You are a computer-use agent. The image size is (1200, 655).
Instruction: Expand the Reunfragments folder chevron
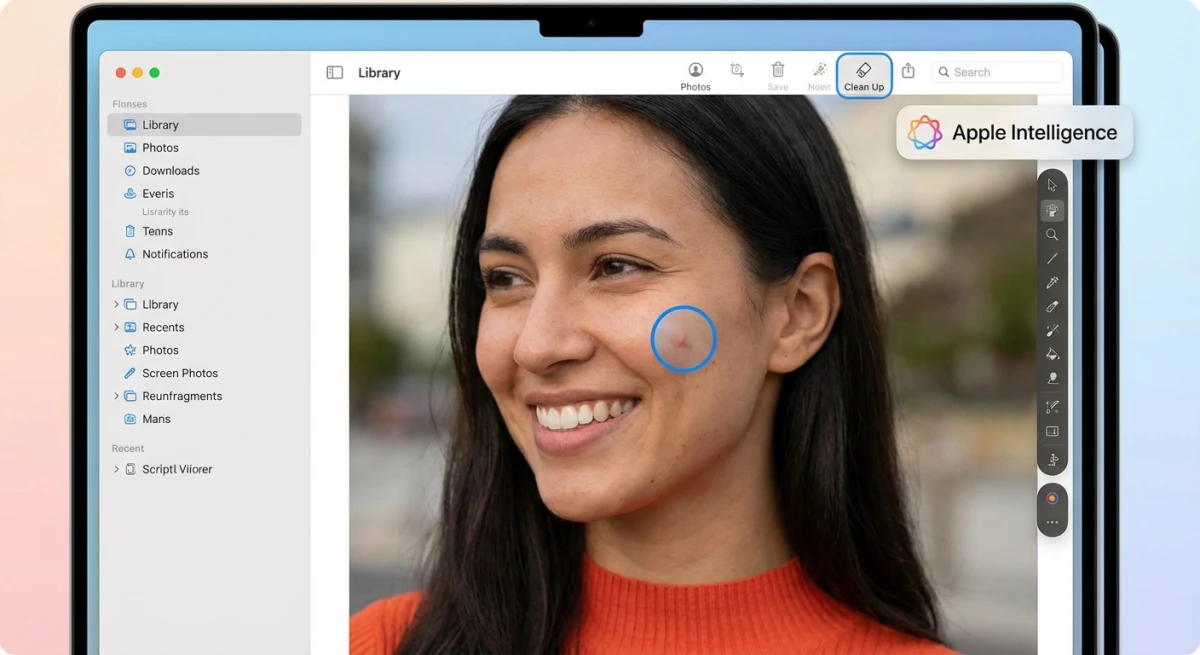pyautogui.click(x=116, y=396)
